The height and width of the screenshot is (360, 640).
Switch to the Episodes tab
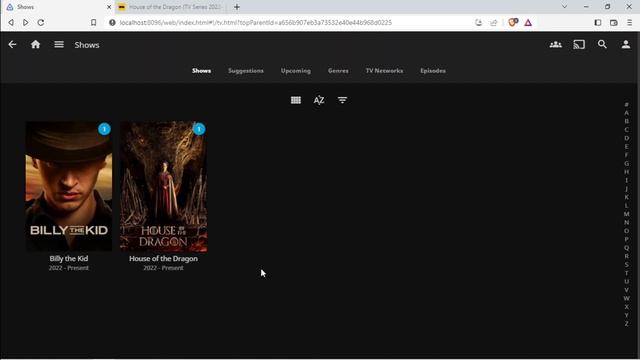pyautogui.click(x=433, y=71)
